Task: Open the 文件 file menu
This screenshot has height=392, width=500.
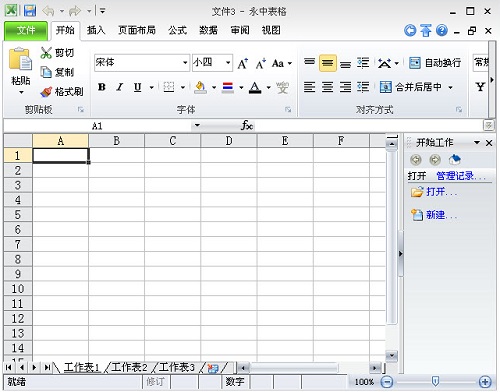Action: point(26,31)
